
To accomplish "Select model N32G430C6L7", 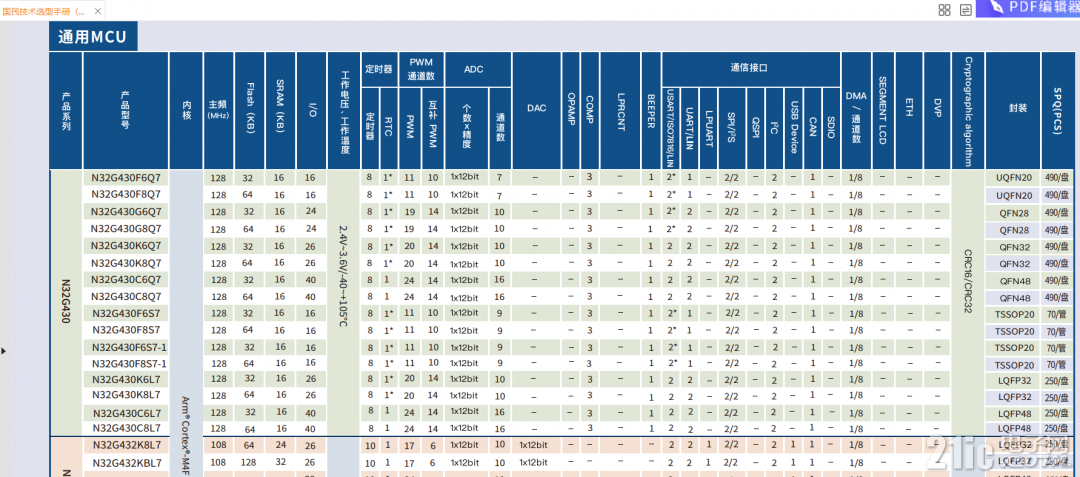I will pos(126,413).
